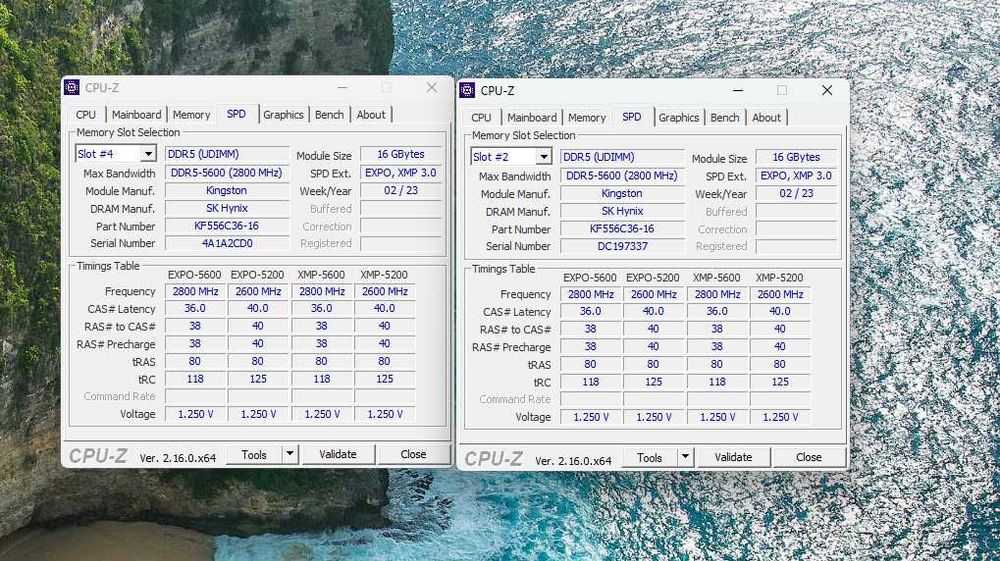The image size is (1000, 561).
Task: Click Close button in left window
Action: (x=413, y=455)
